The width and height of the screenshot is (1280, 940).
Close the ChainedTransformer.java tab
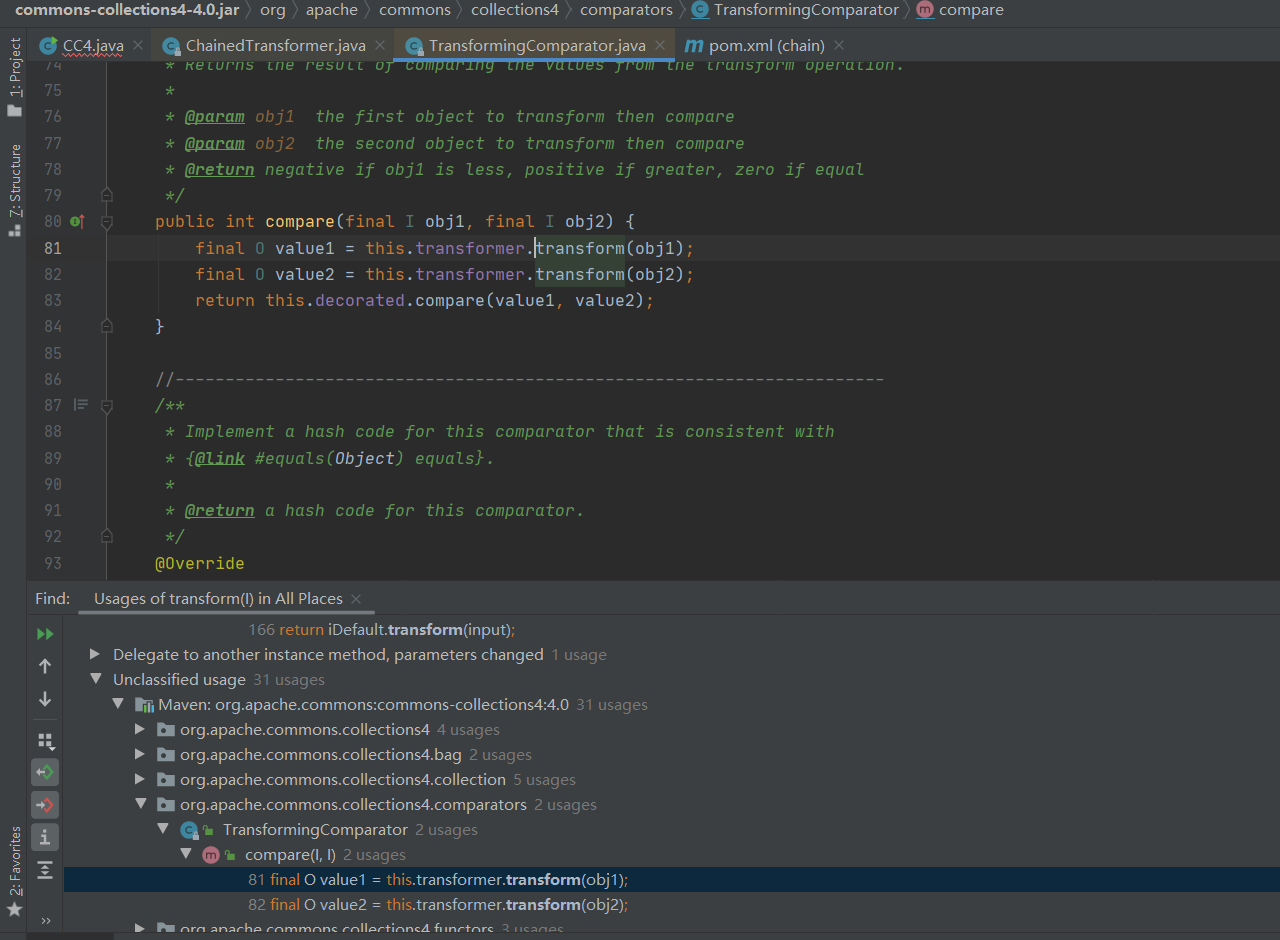pos(379,45)
